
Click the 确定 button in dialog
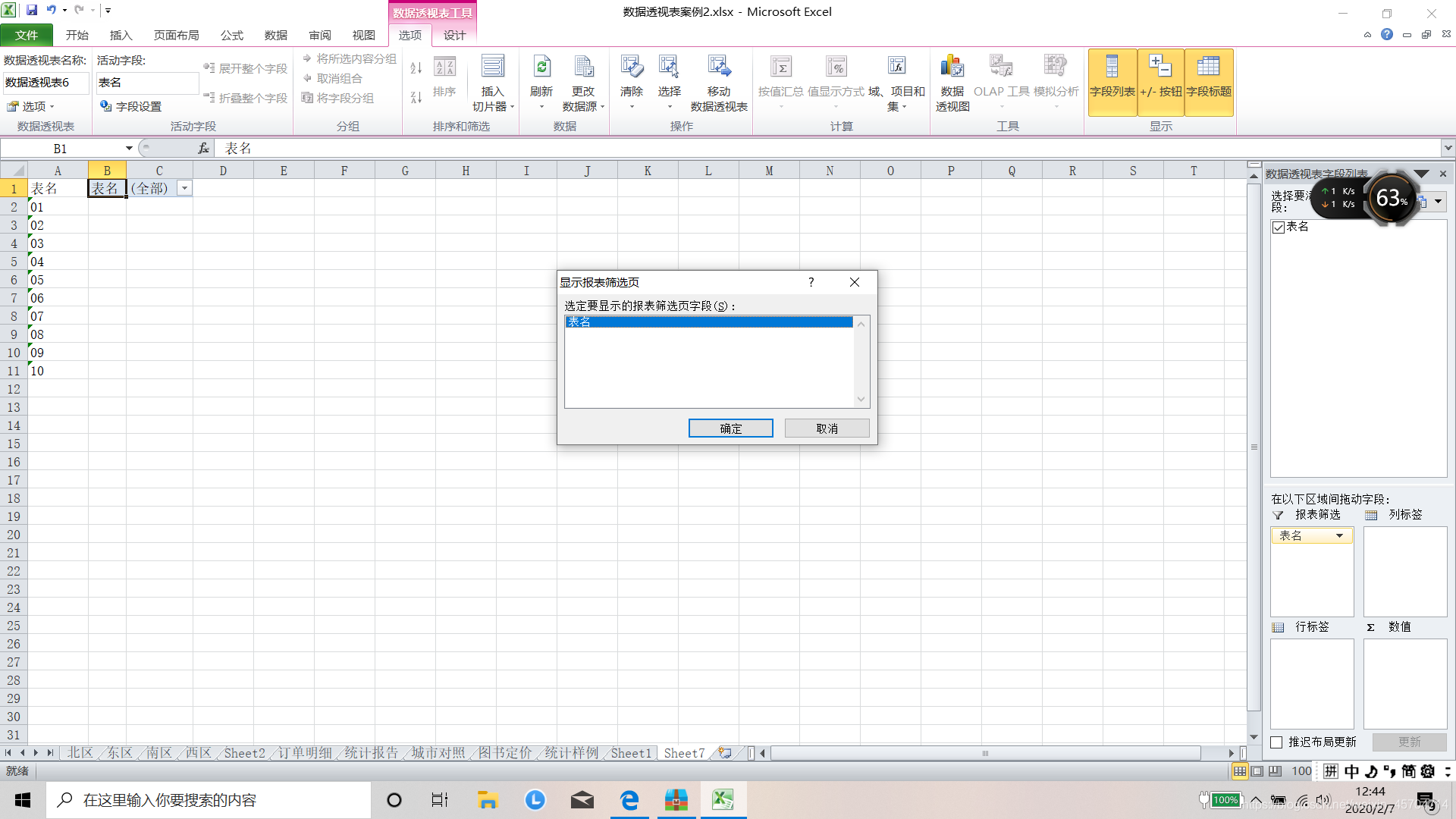click(x=730, y=428)
